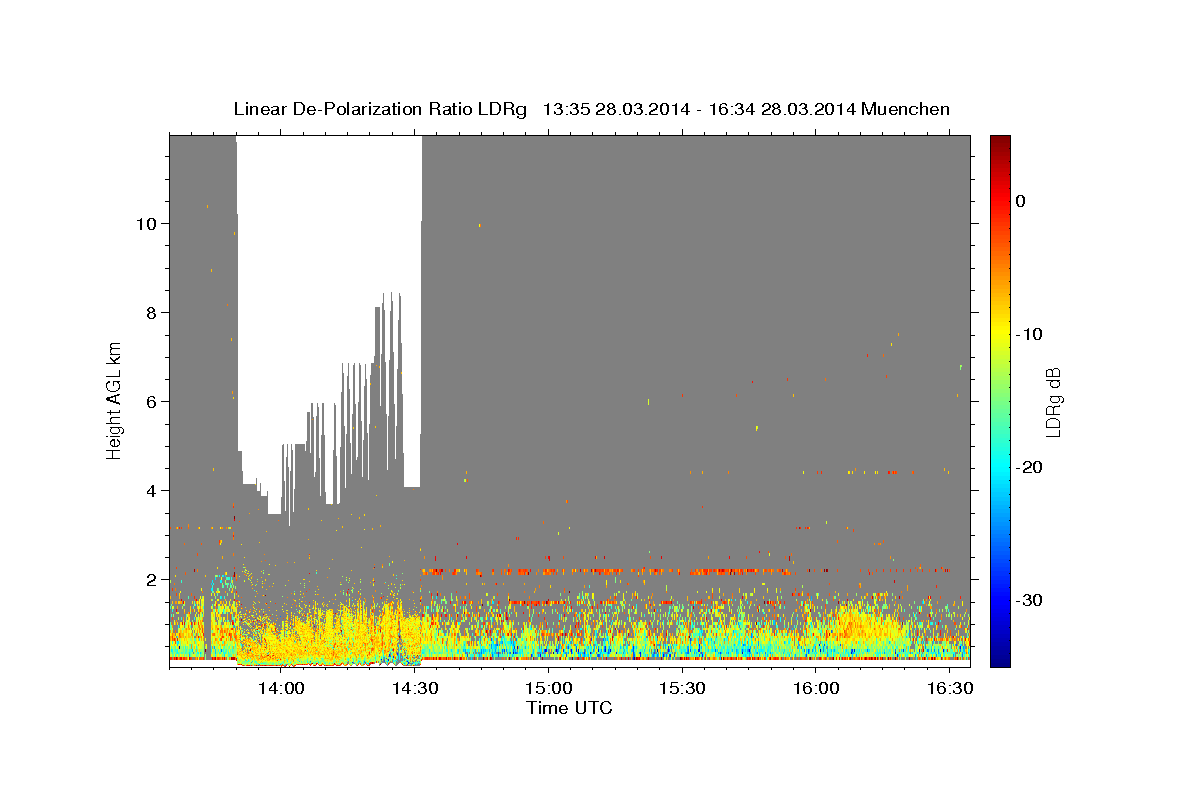The height and width of the screenshot is (800, 1200).
Task: Click the height tick label 8
Action: click(152, 312)
